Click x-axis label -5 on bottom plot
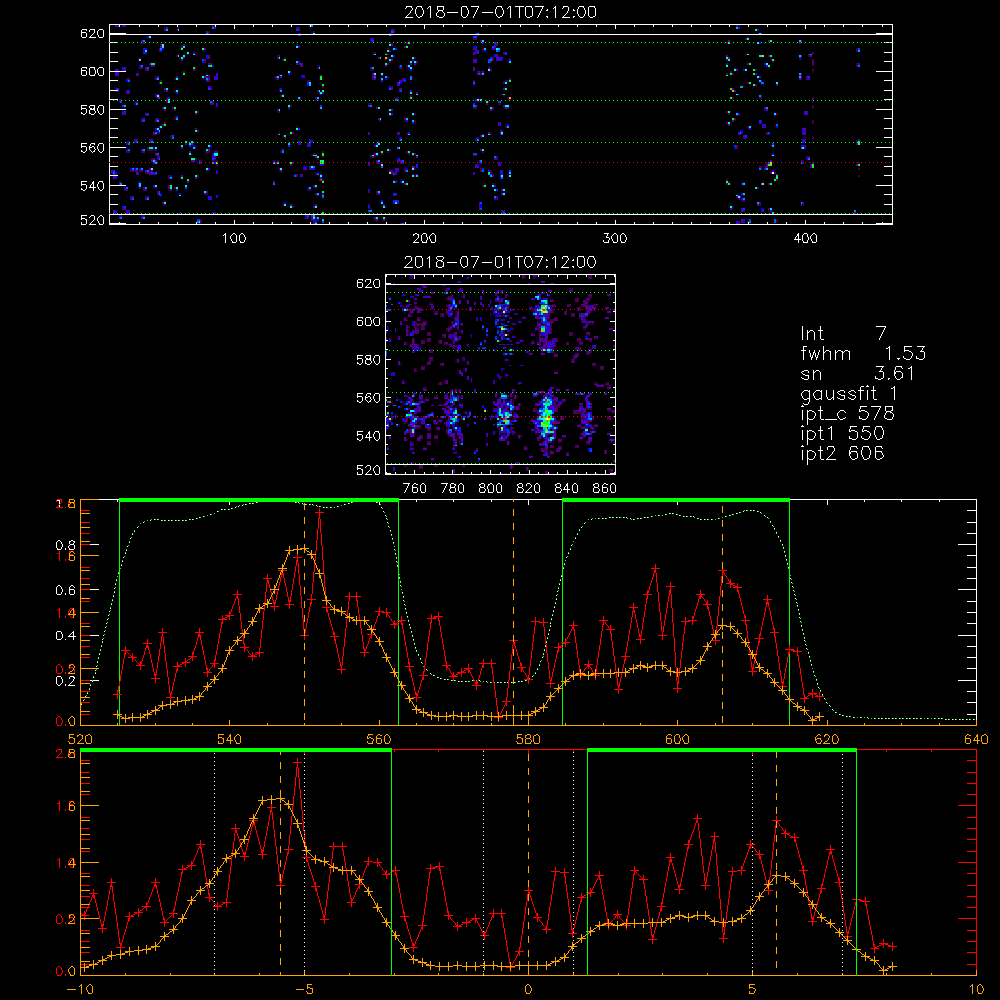Screen dimensions: 1000x1000 (304, 989)
